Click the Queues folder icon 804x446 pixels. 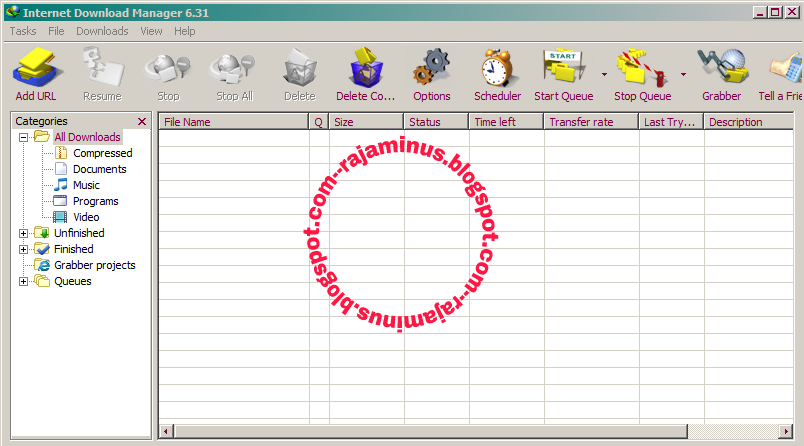(42, 281)
